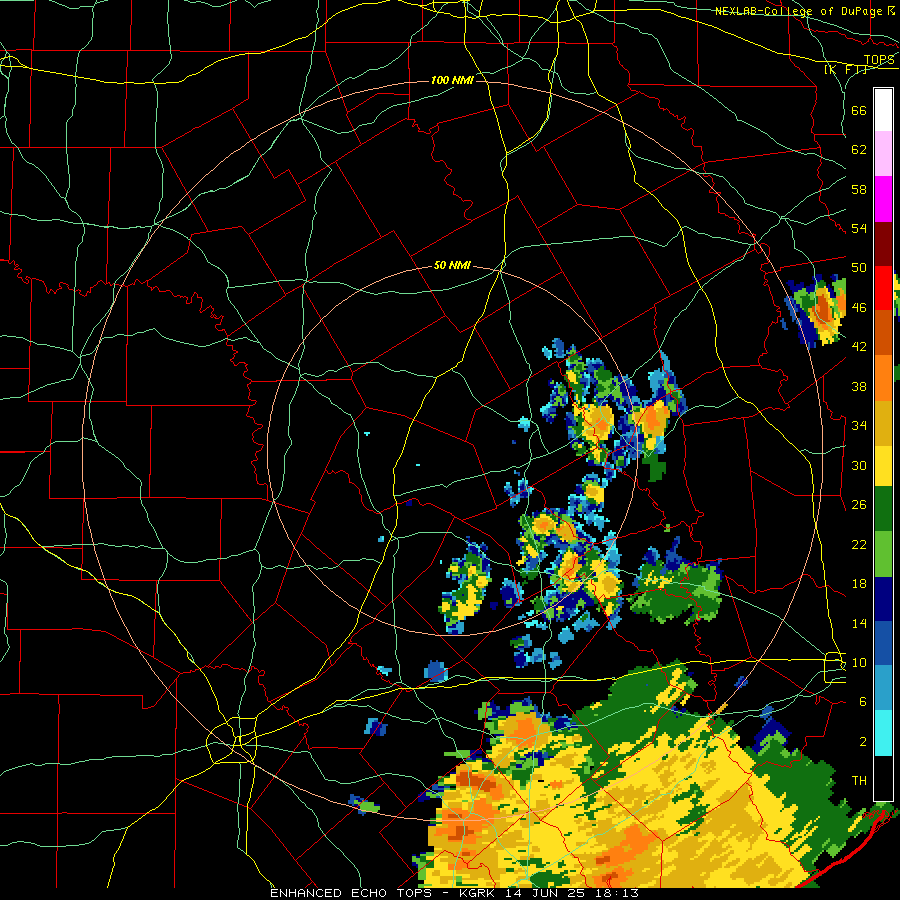Select the cyan legend swatch
The image size is (900, 900).
(x=883, y=733)
